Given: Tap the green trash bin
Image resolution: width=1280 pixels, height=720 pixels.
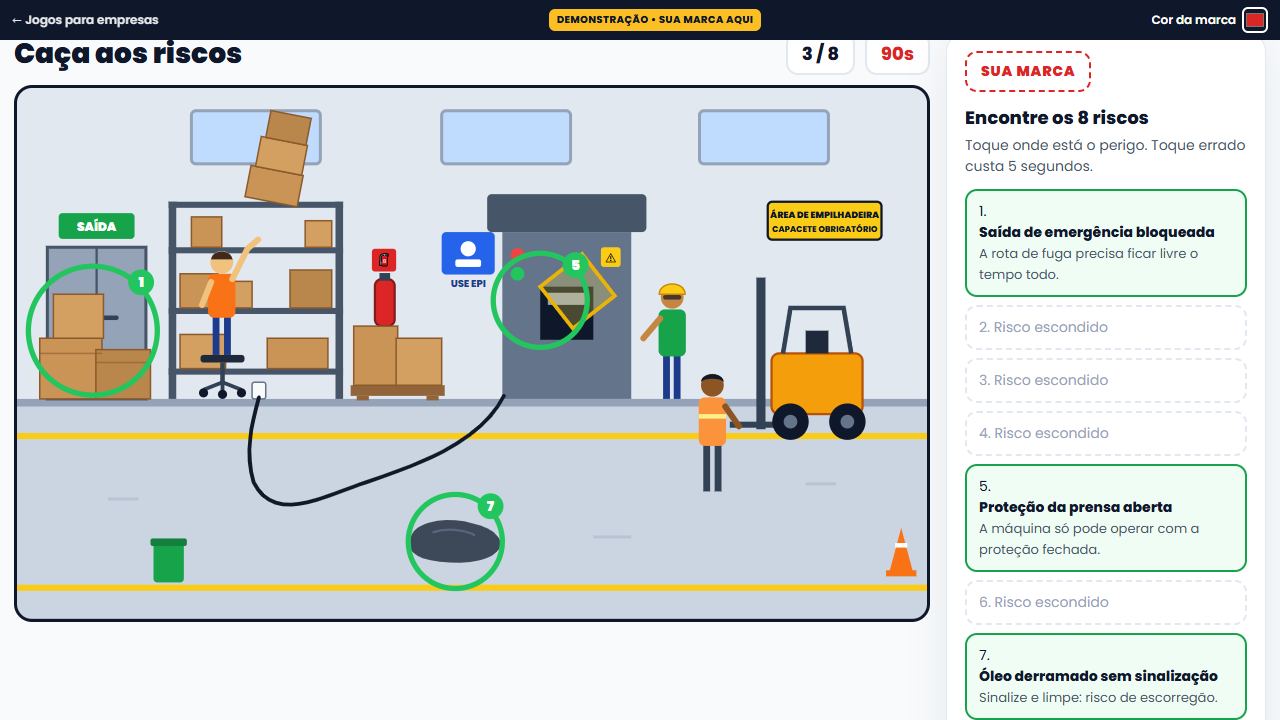Looking at the screenshot, I should coord(169,560).
